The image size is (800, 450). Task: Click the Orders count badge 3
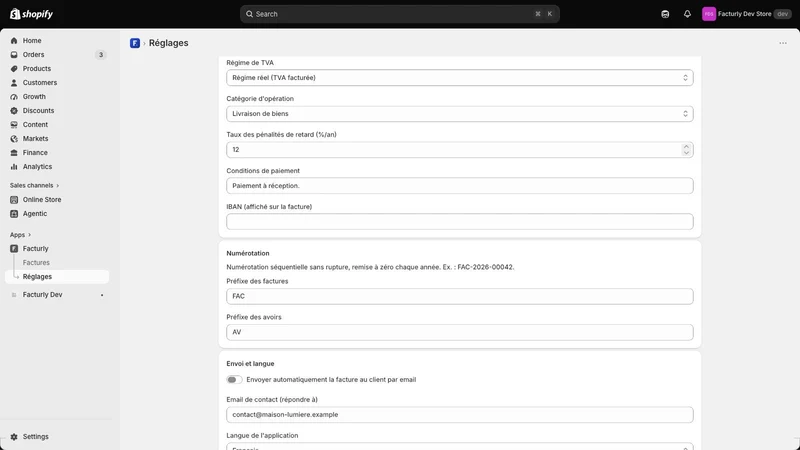(x=101, y=55)
